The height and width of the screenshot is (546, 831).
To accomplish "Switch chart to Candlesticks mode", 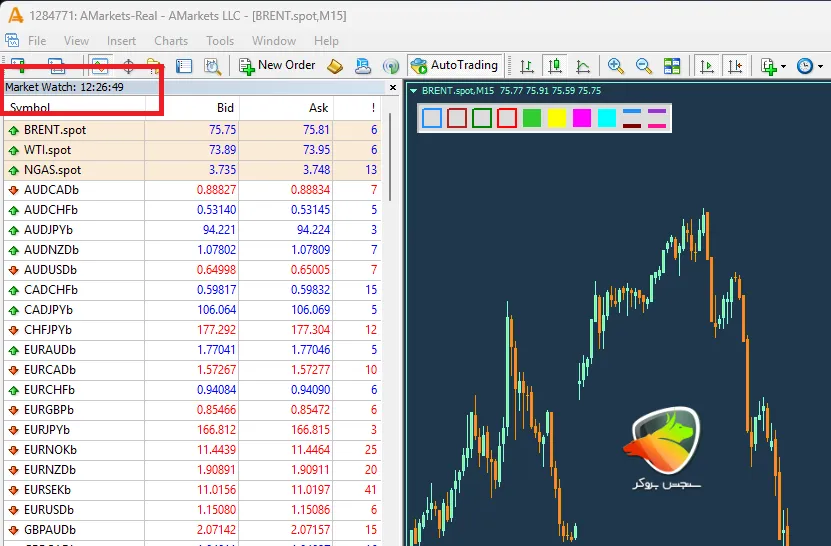I will pyautogui.click(x=554, y=66).
